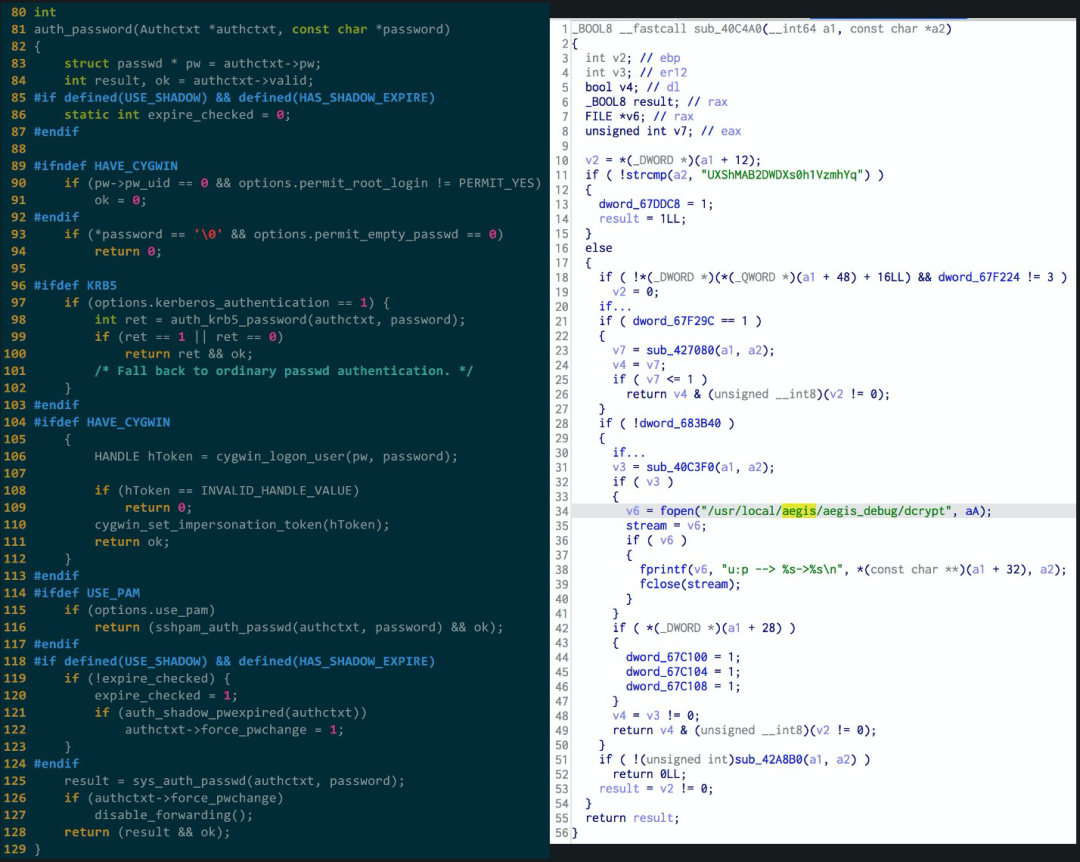Click 'return (result && ok);' line 128

point(147,832)
